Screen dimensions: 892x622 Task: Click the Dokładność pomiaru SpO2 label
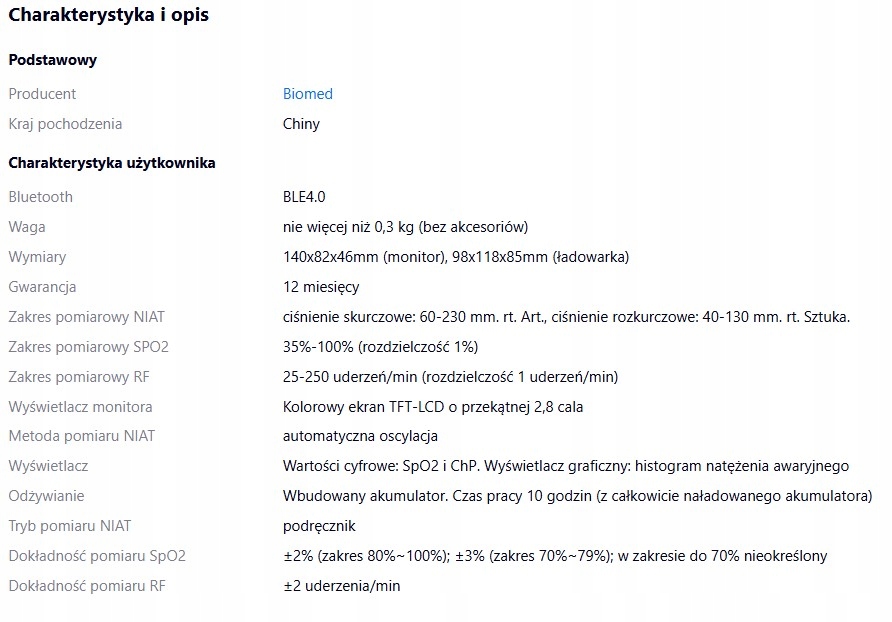coord(97,556)
